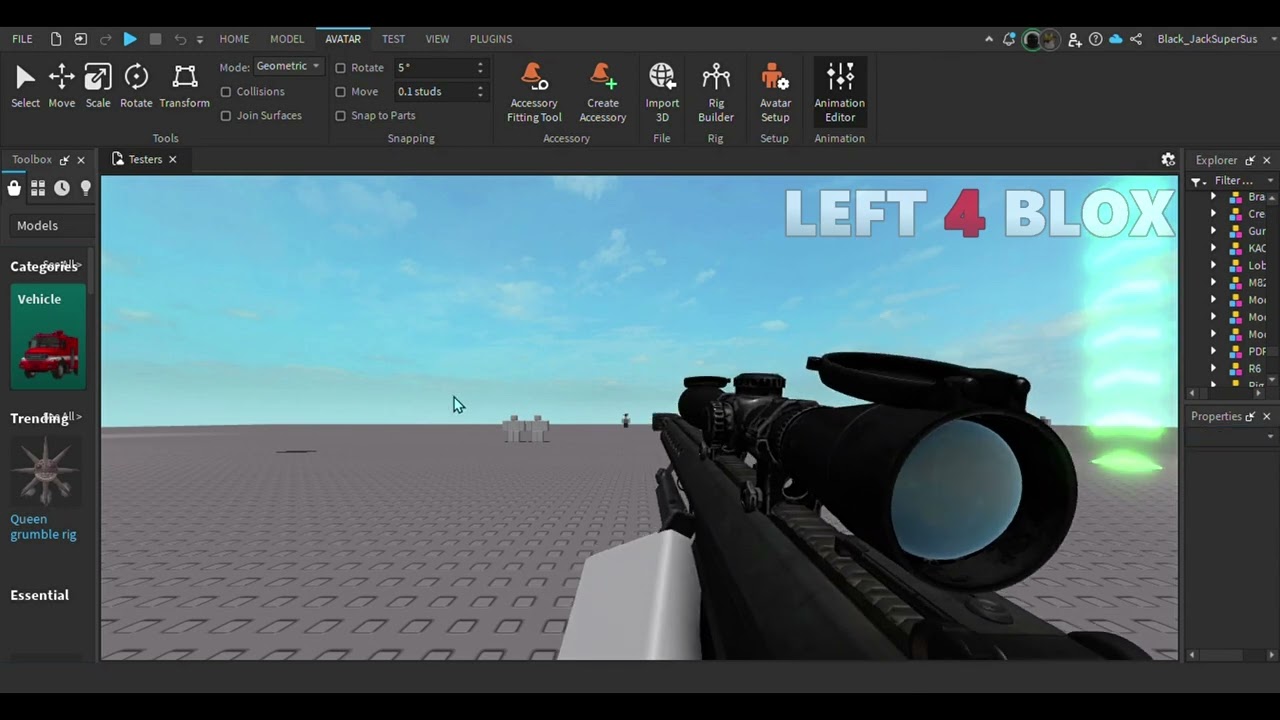
Task: Click the open-place icon next to New
Action: click(x=81, y=39)
